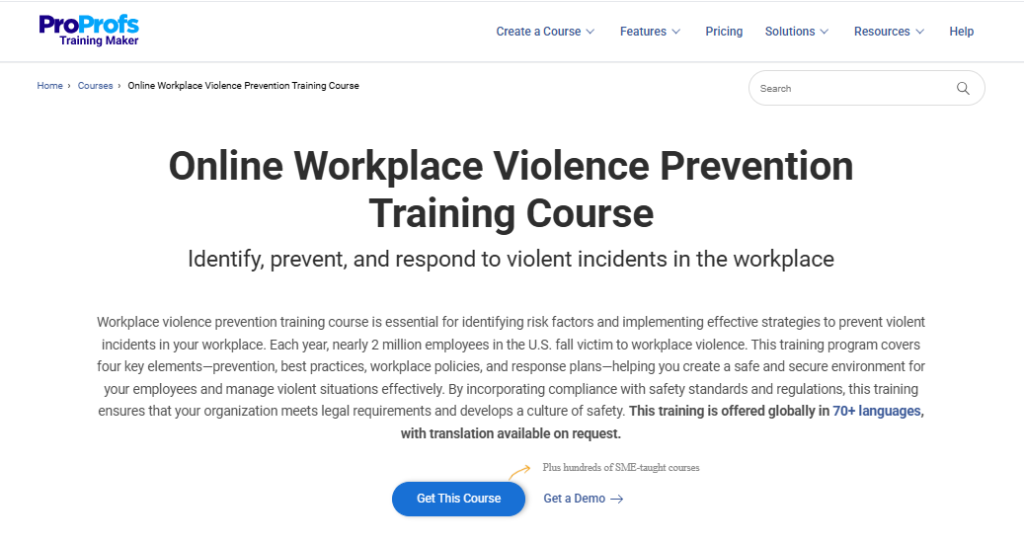This screenshot has height=542, width=1024.
Task: Expand the Resources chevron arrow
Action: (x=920, y=31)
